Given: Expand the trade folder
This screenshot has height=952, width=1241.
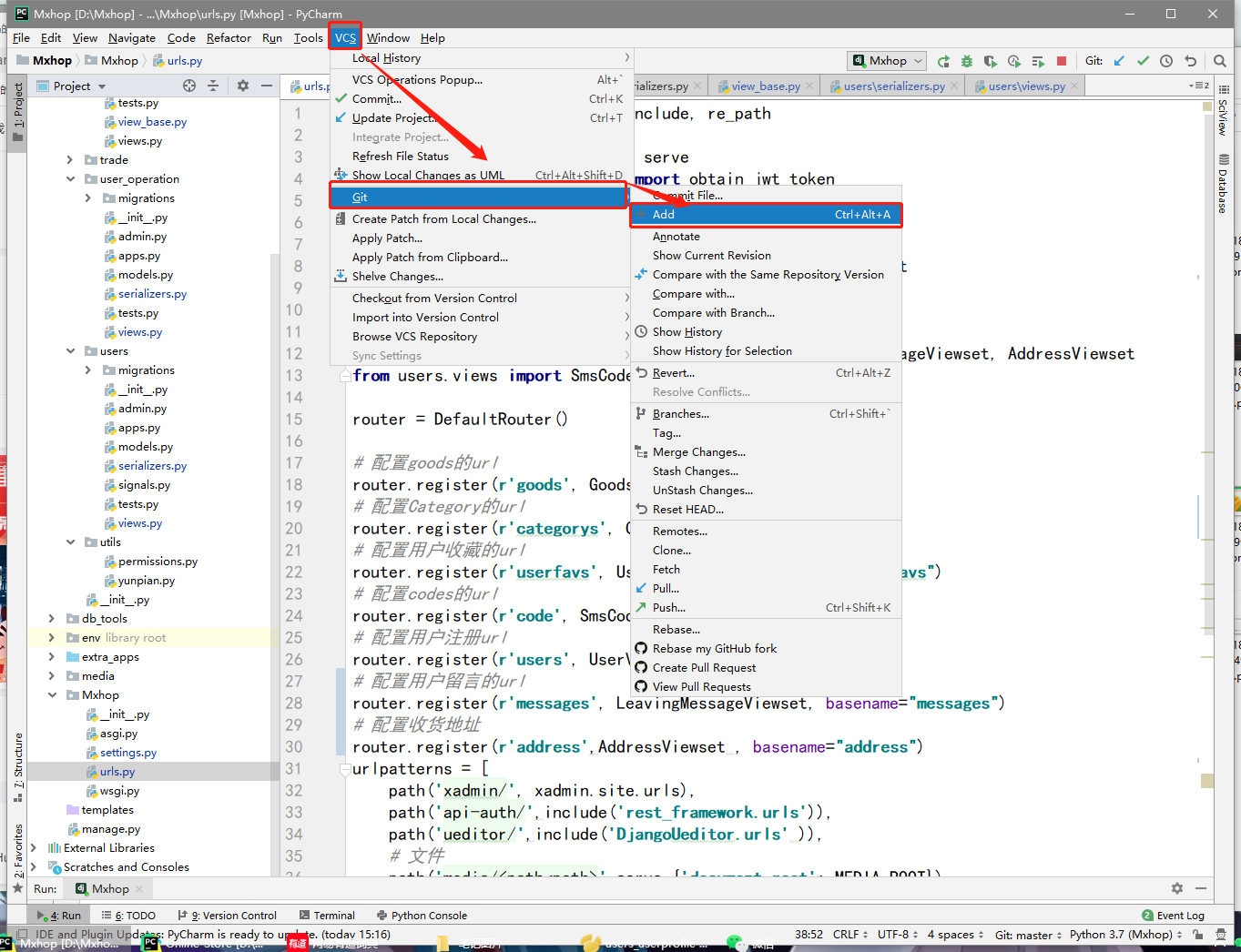Looking at the screenshot, I should (70, 159).
